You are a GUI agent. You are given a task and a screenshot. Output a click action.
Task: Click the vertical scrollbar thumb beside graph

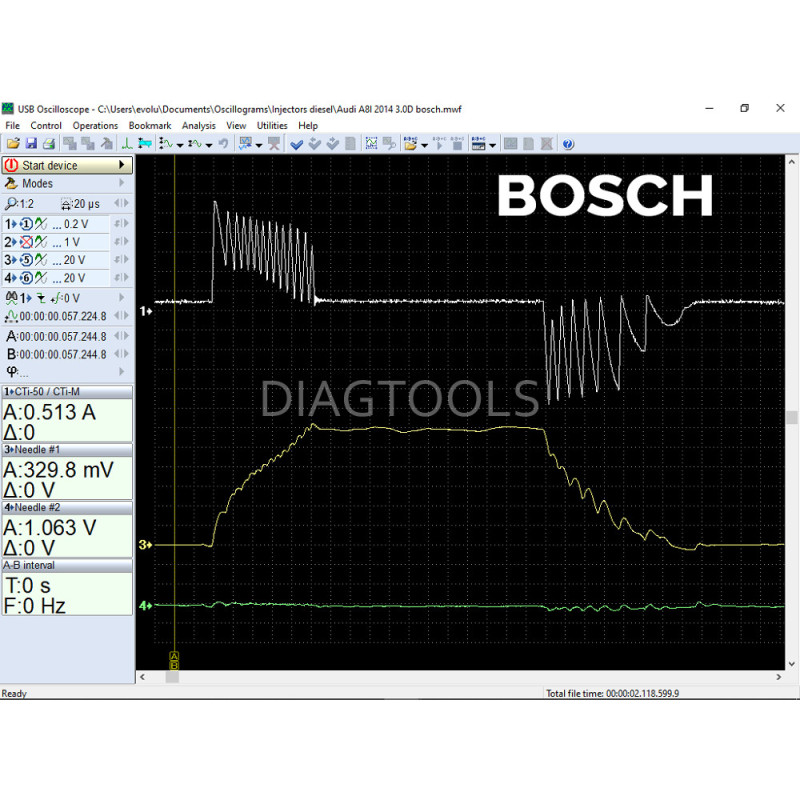pyautogui.click(x=791, y=418)
